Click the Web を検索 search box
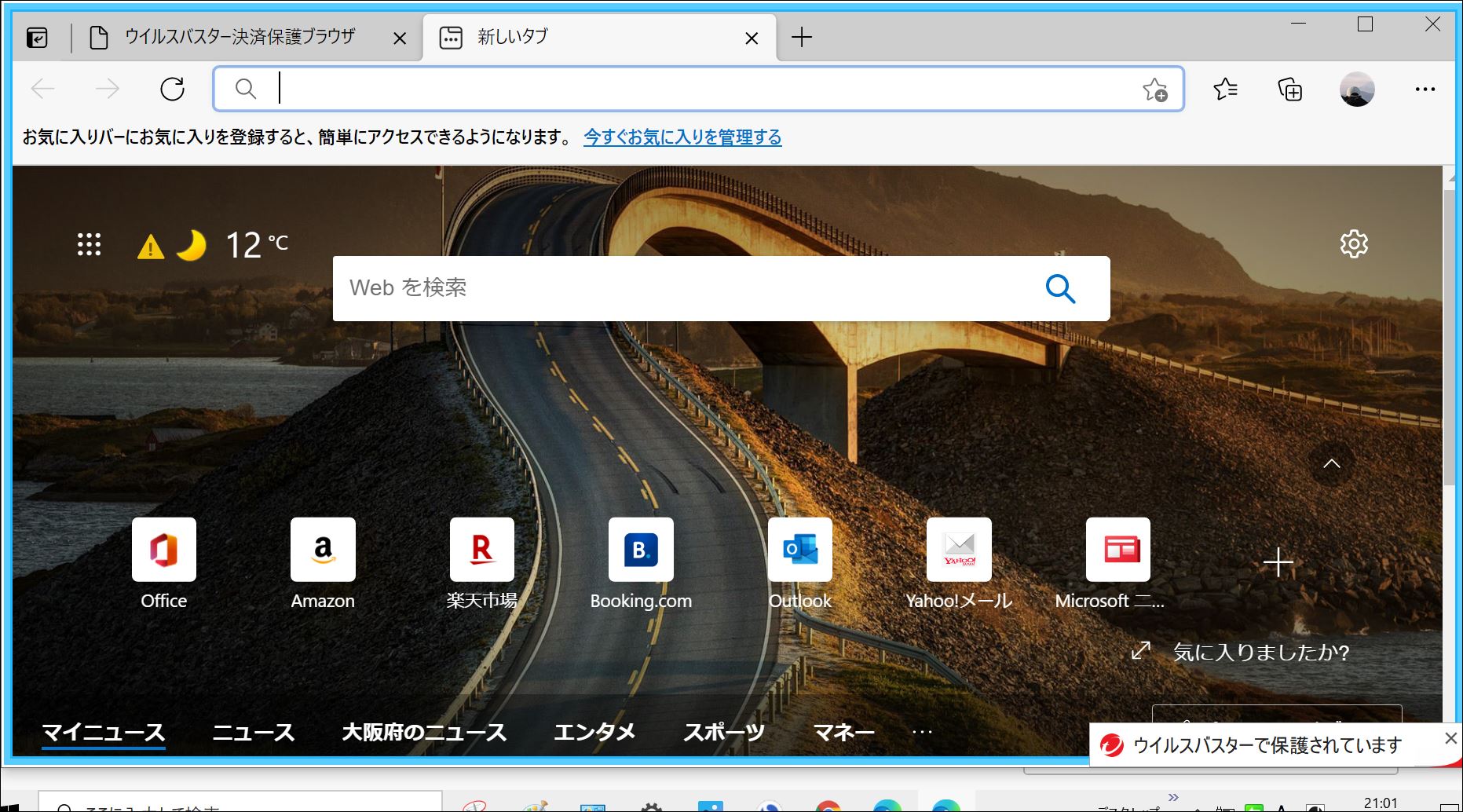This screenshot has width=1463, height=812. point(722,288)
